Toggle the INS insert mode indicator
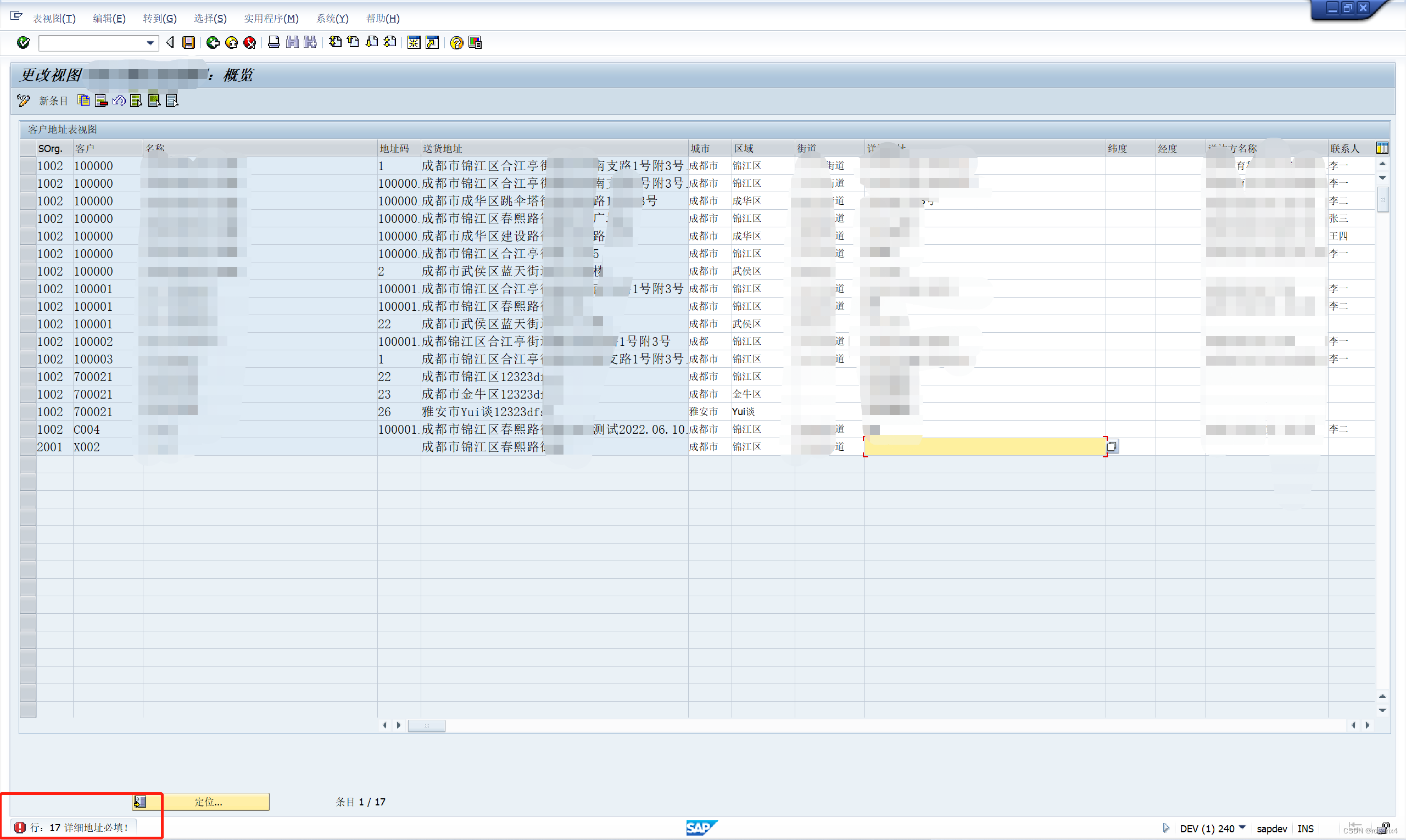 coord(1305,828)
